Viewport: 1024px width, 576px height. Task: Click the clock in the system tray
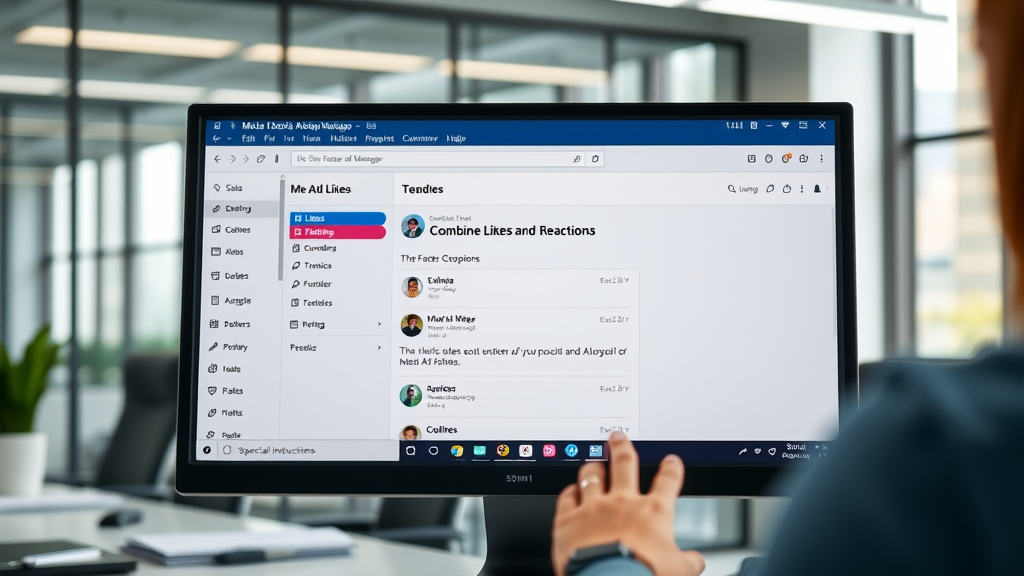(x=795, y=451)
